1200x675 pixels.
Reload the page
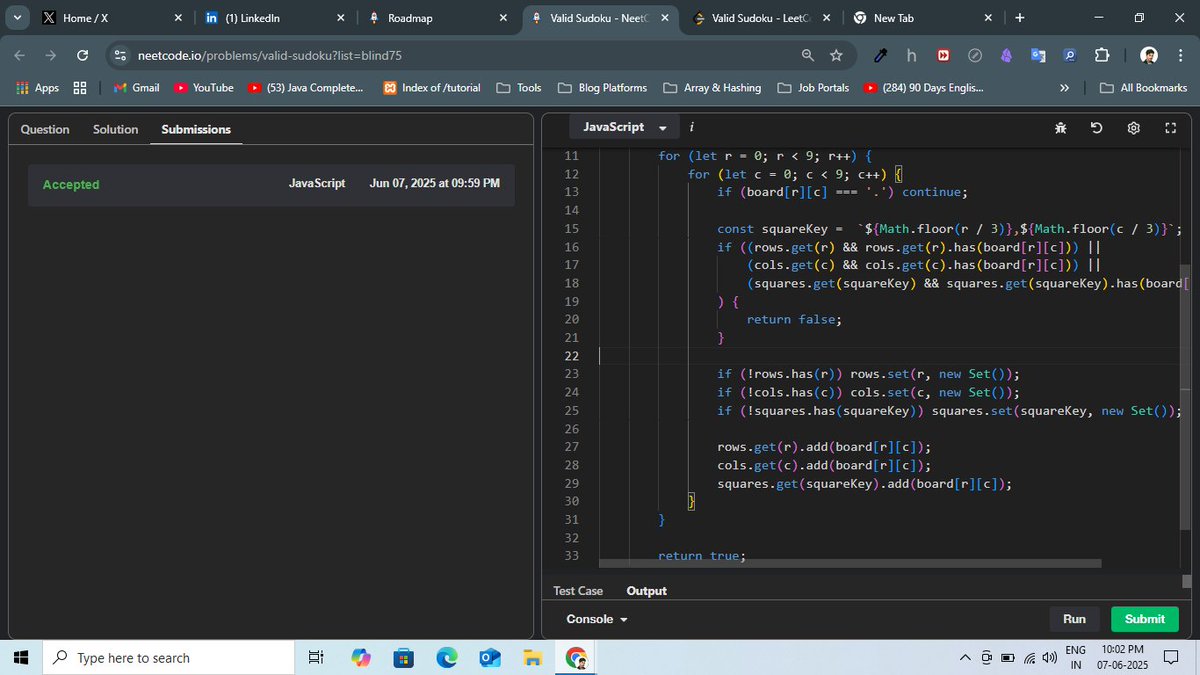[x=82, y=56]
